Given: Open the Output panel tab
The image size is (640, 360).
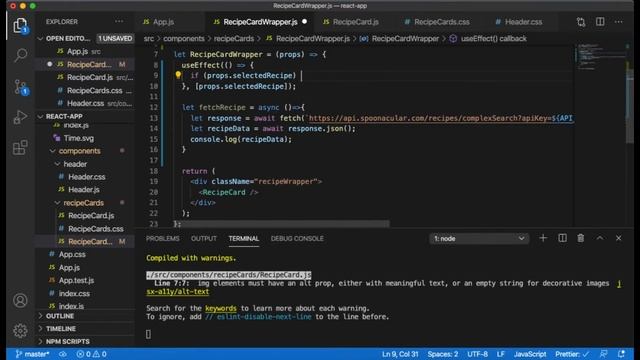Looking at the screenshot, I should pyautogui.click(x=204, y=238).
